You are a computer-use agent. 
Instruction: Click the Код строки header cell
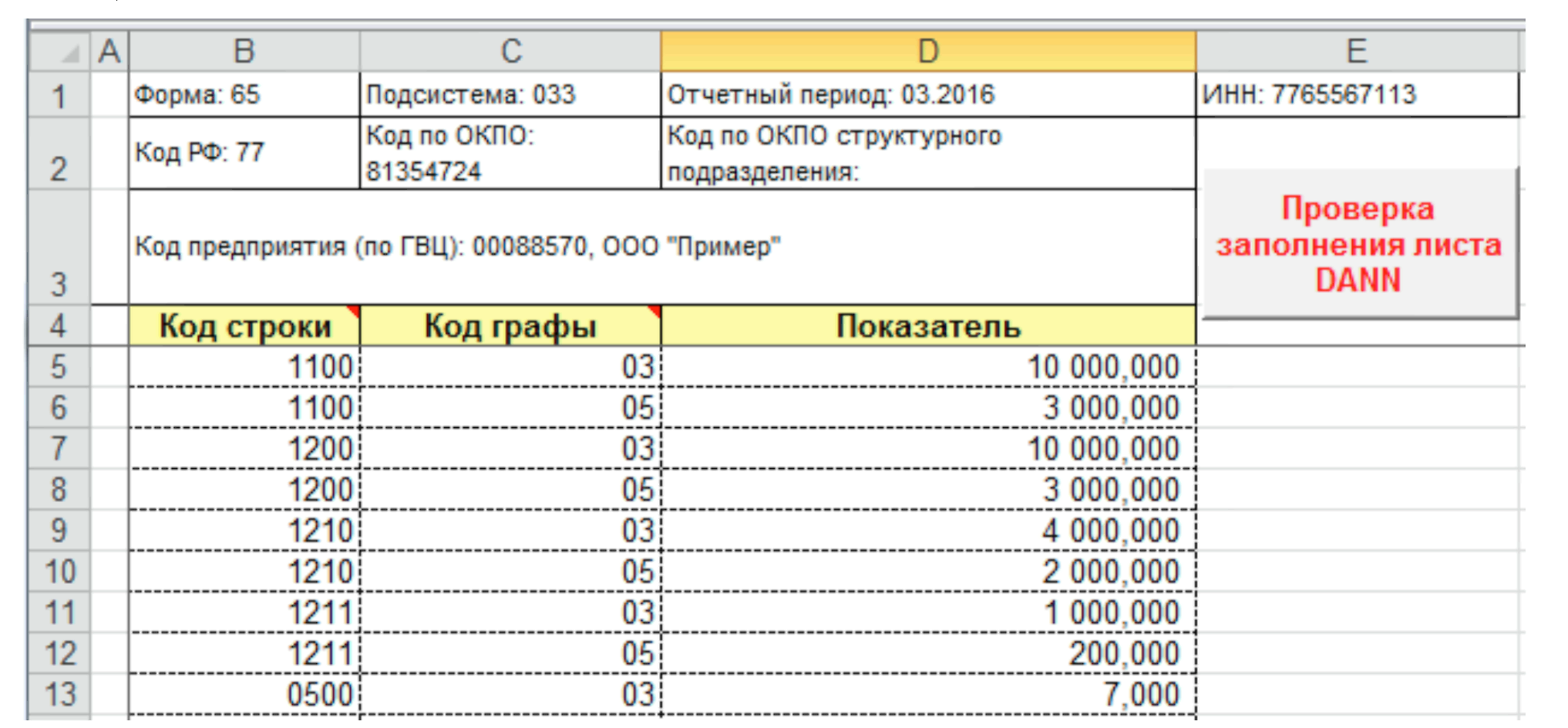click(244, 326)
